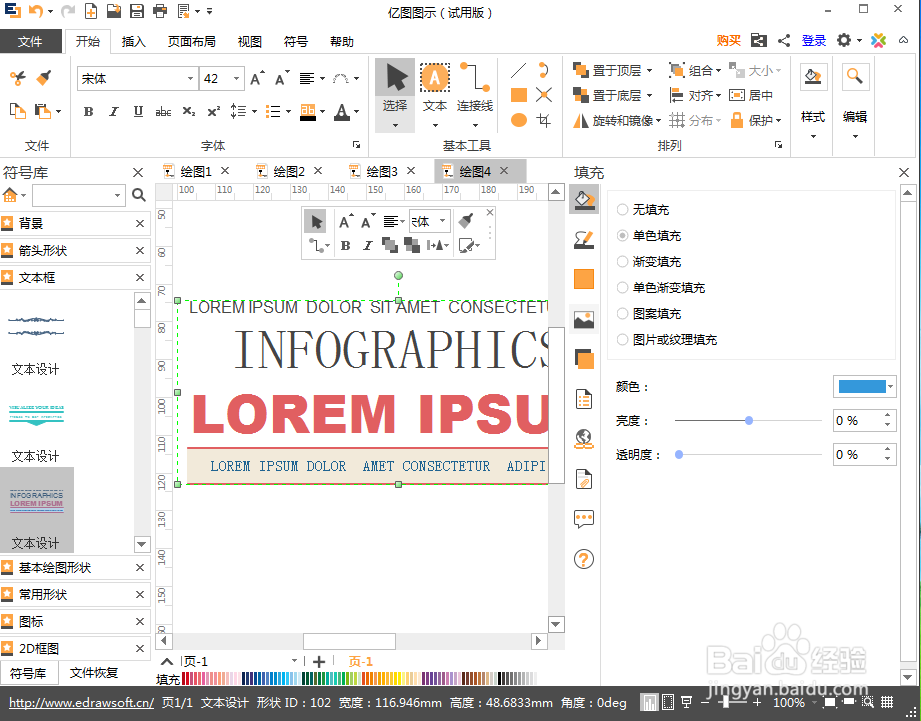Open the comment bubble panel icon
This screenshot has height=721, width=921.
point(584,519)
